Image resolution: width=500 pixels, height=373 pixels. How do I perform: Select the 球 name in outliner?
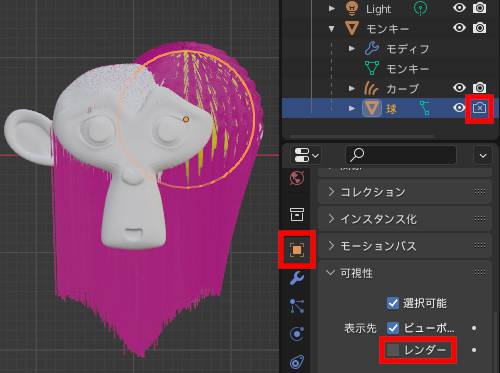pos(391,108)
